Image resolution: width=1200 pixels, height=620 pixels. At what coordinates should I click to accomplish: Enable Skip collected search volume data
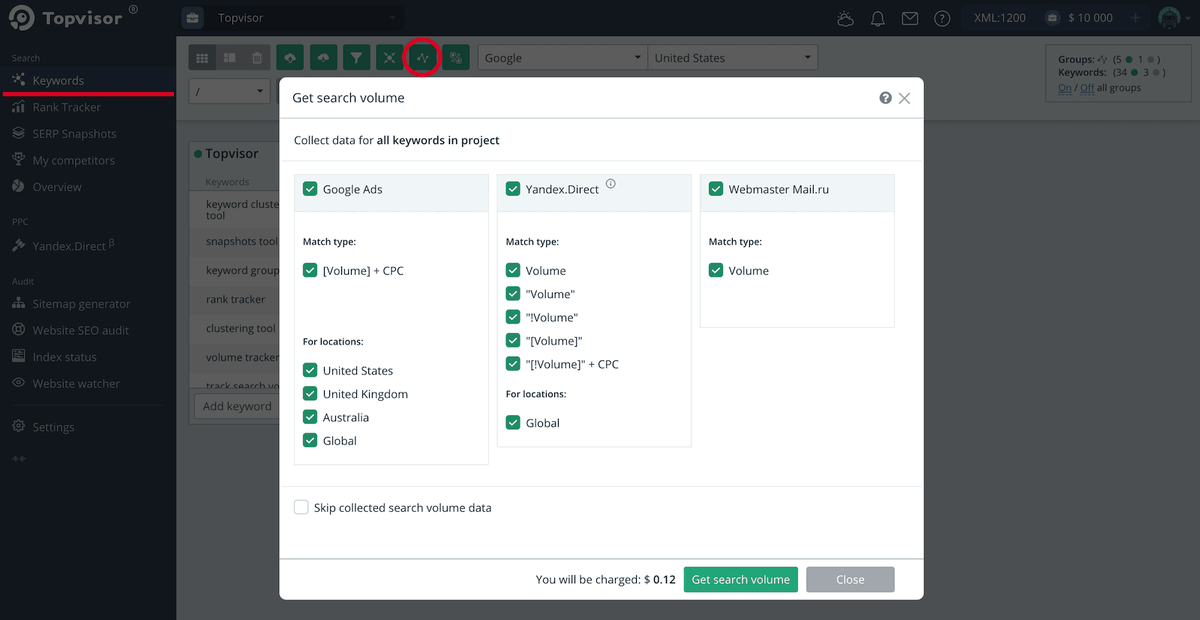301,507
